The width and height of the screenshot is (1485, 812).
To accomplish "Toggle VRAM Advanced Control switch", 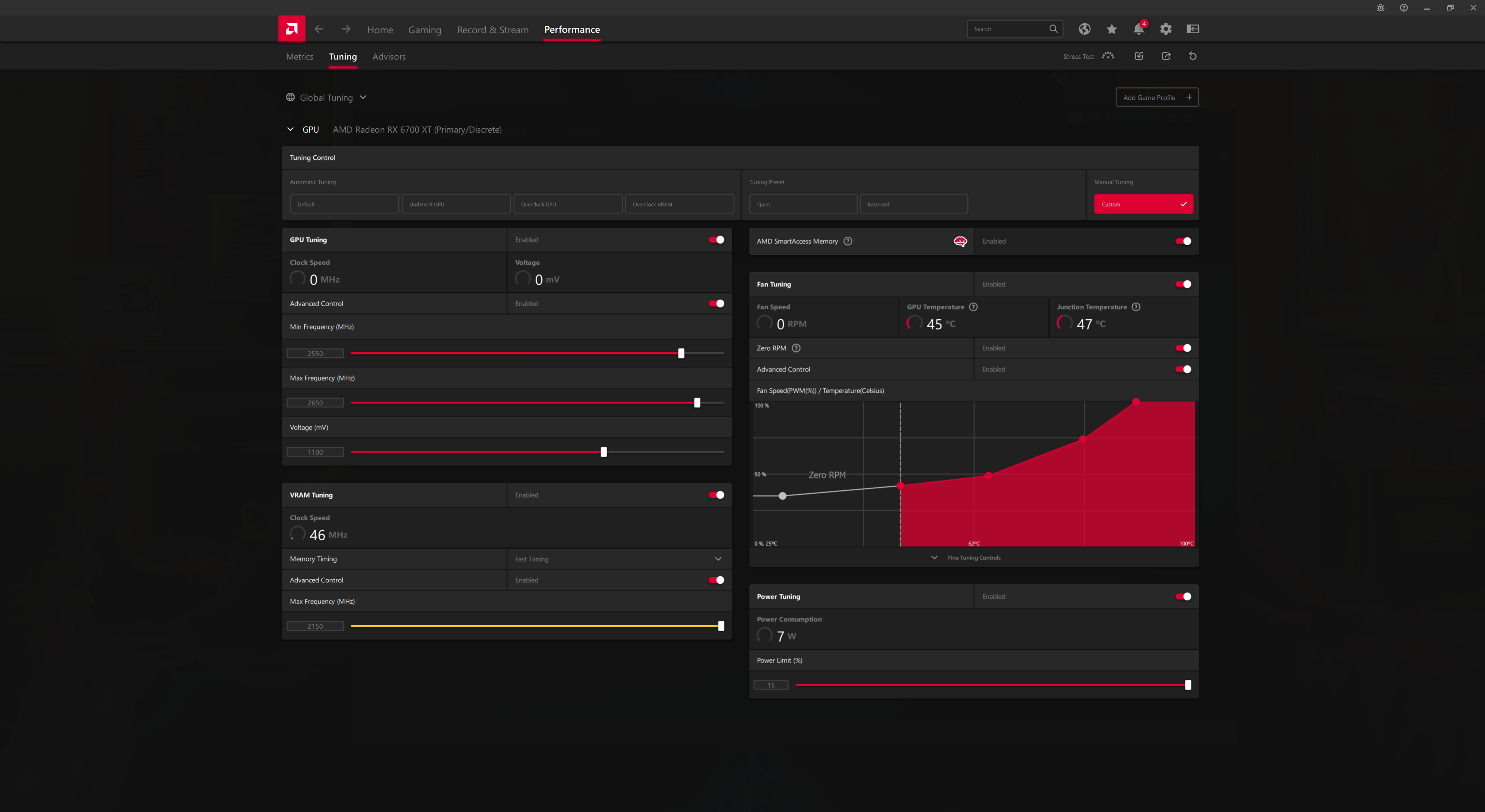I will (x=716, y=580).
